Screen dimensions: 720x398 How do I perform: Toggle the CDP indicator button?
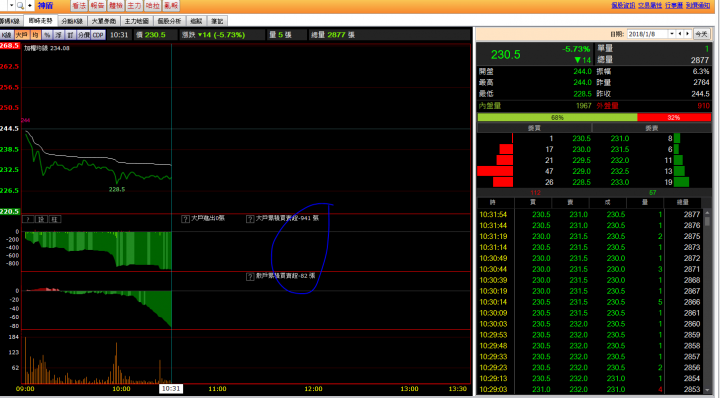point(98,35)
